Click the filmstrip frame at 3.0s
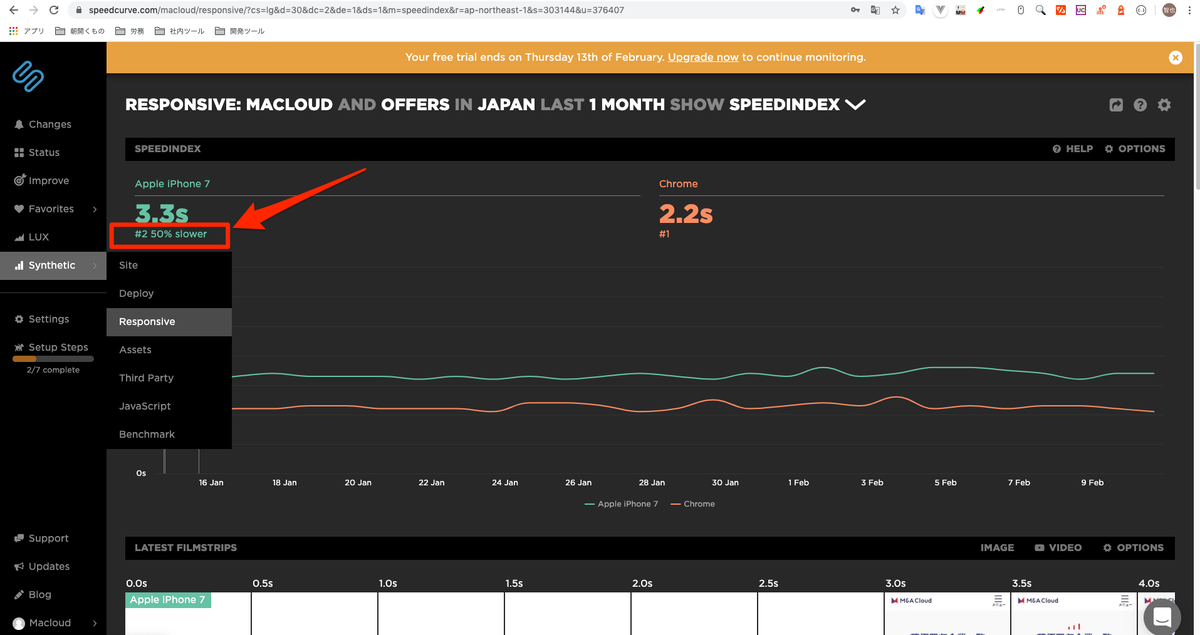 [947, 613]
